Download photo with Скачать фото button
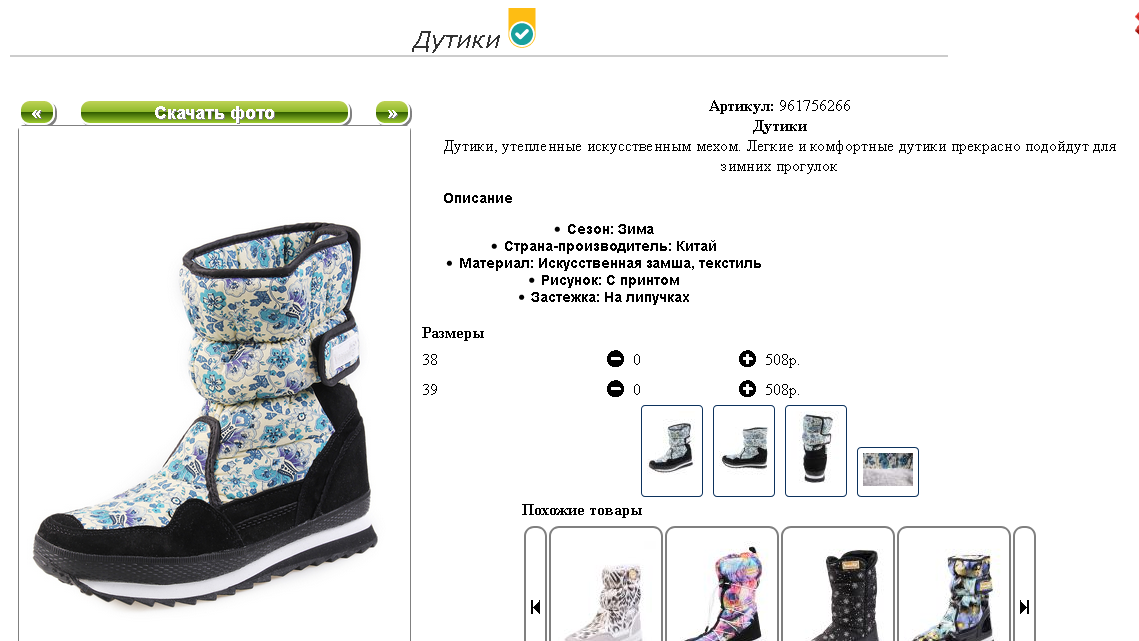 [215, 113]
